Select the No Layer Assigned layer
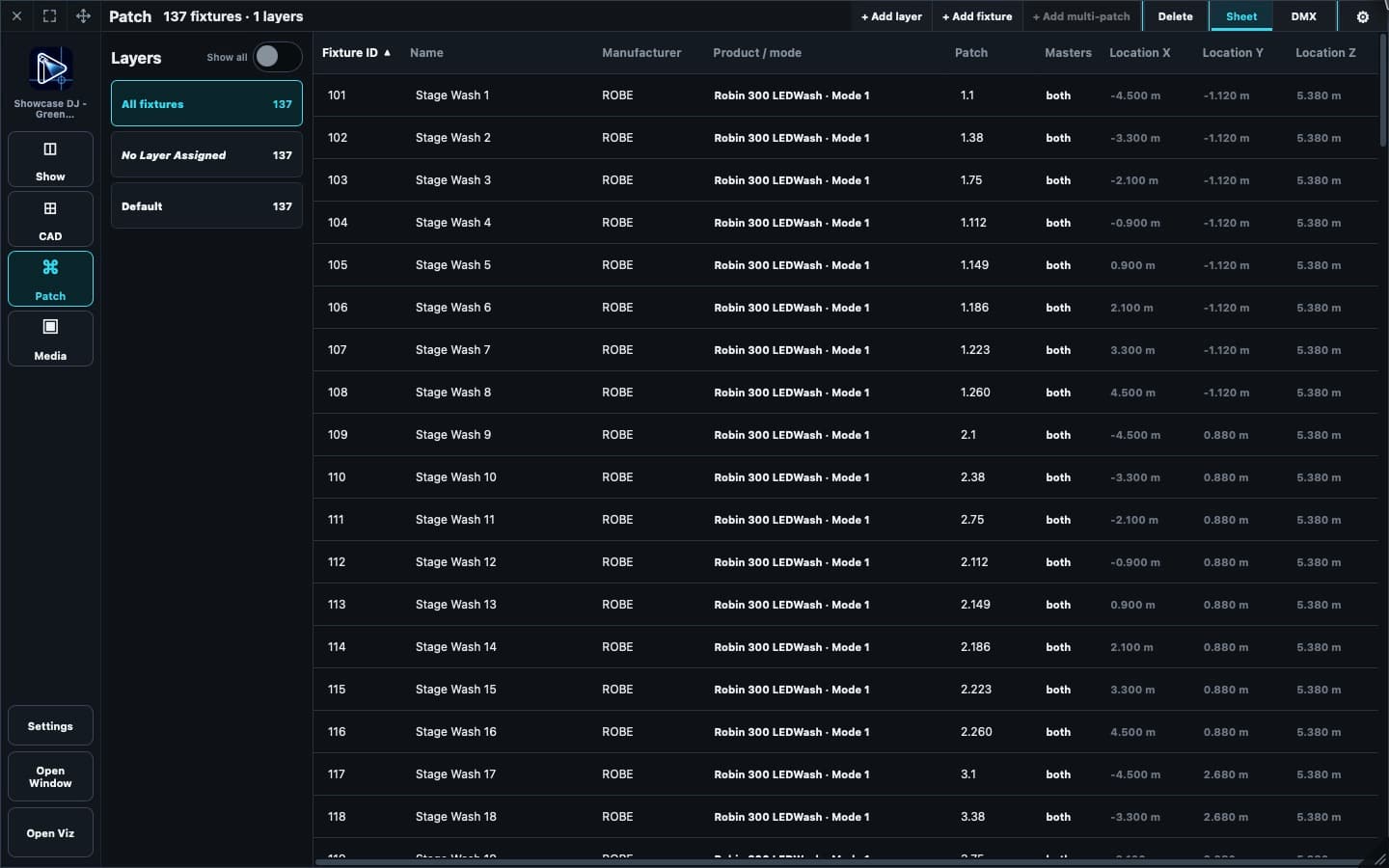 click(206, 154)
